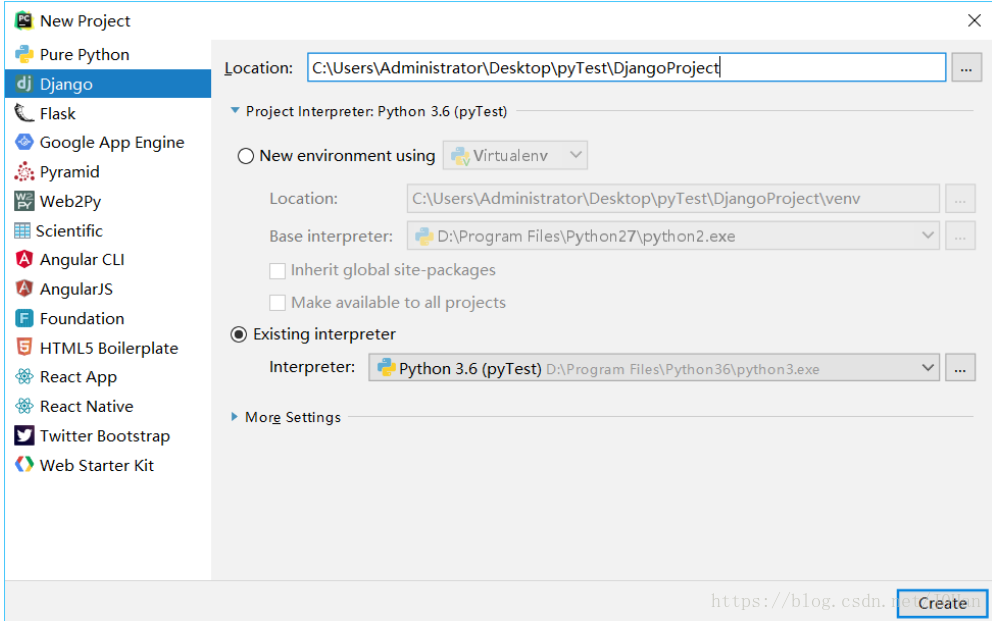992x621 pixels.
Task: Click the Flask horn icon
Action: coord(24,113)
